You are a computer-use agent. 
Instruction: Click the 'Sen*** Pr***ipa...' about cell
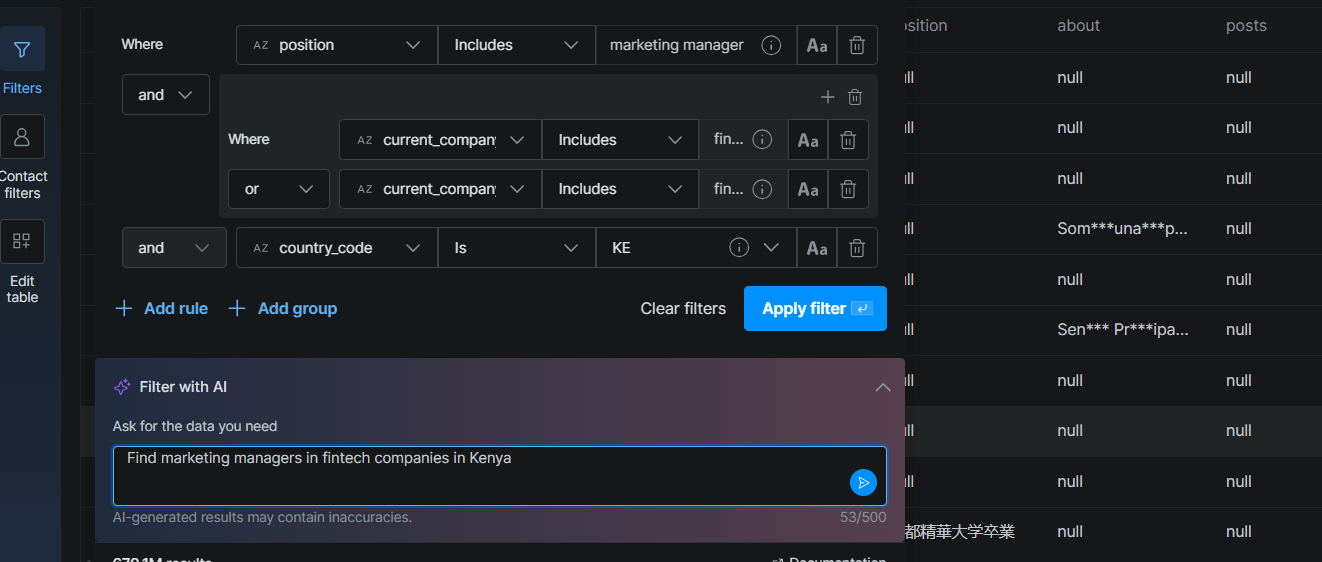(x=1122, y=330)
